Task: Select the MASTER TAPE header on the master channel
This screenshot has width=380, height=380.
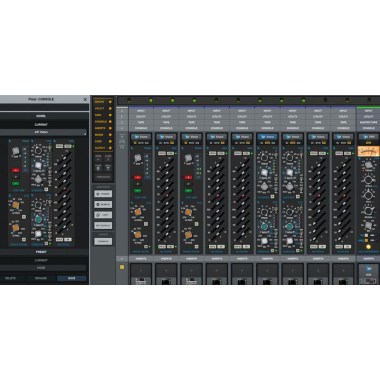Action: point(368,122)
